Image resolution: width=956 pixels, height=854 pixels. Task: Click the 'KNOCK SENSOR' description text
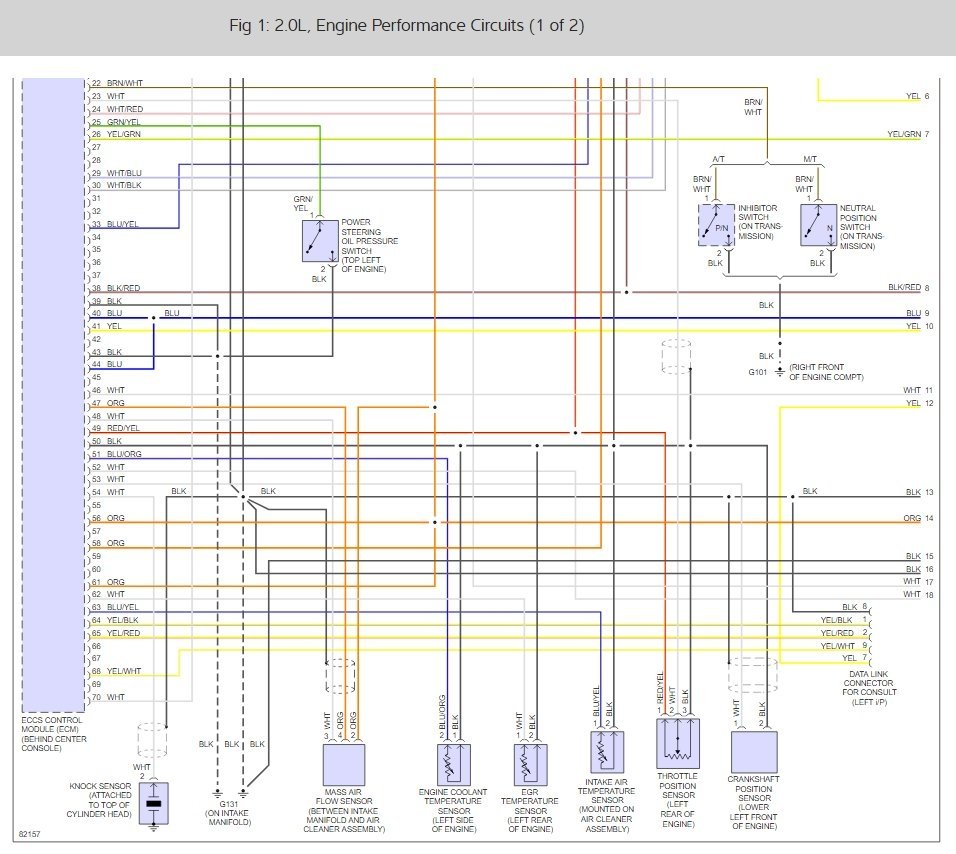pyautogui.click(x=99, y=800)
